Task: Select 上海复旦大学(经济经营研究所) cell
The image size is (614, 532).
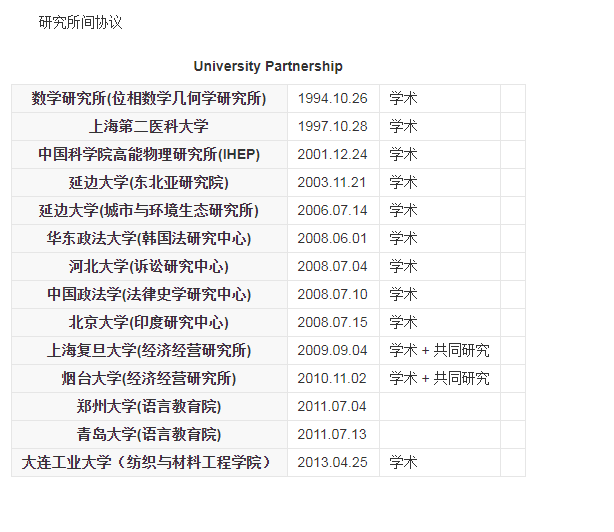Action: point(149,350)
